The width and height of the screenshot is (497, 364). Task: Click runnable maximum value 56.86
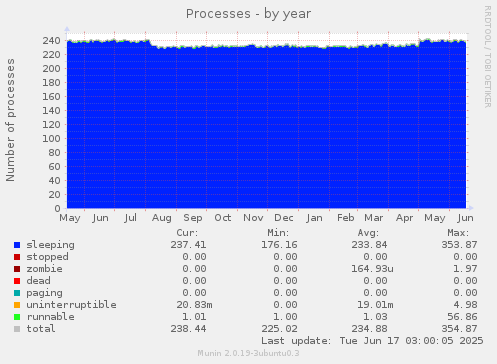pos(462,317)
